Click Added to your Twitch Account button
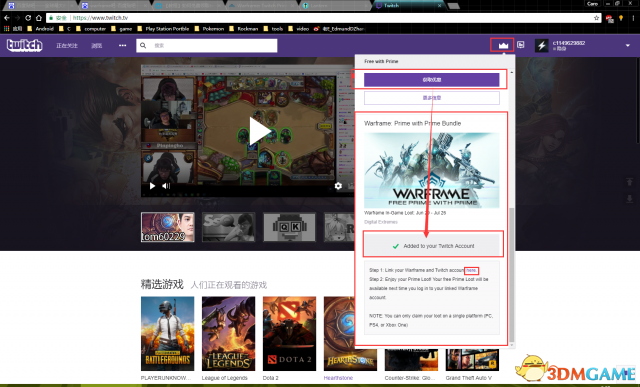 tap(433, 246)
